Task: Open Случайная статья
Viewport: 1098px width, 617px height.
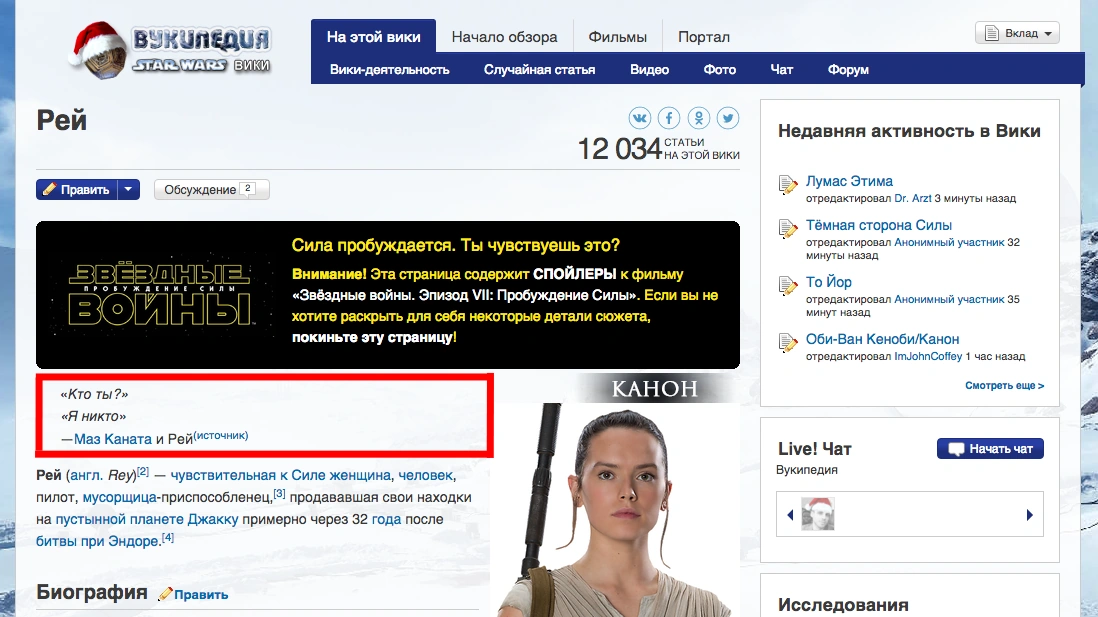Action: coord(539,69)
